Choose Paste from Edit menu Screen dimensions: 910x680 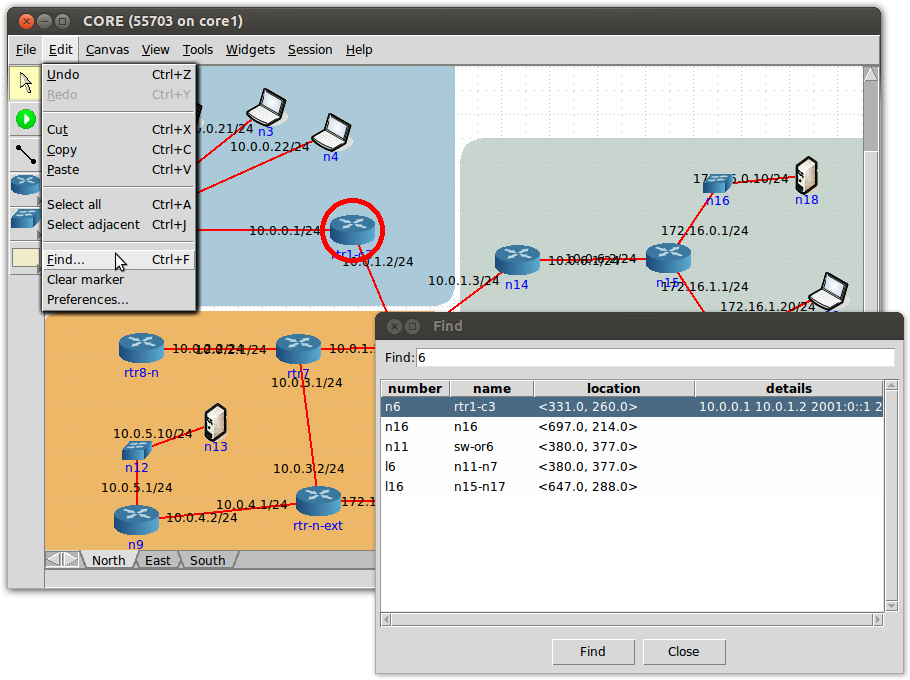119,170
